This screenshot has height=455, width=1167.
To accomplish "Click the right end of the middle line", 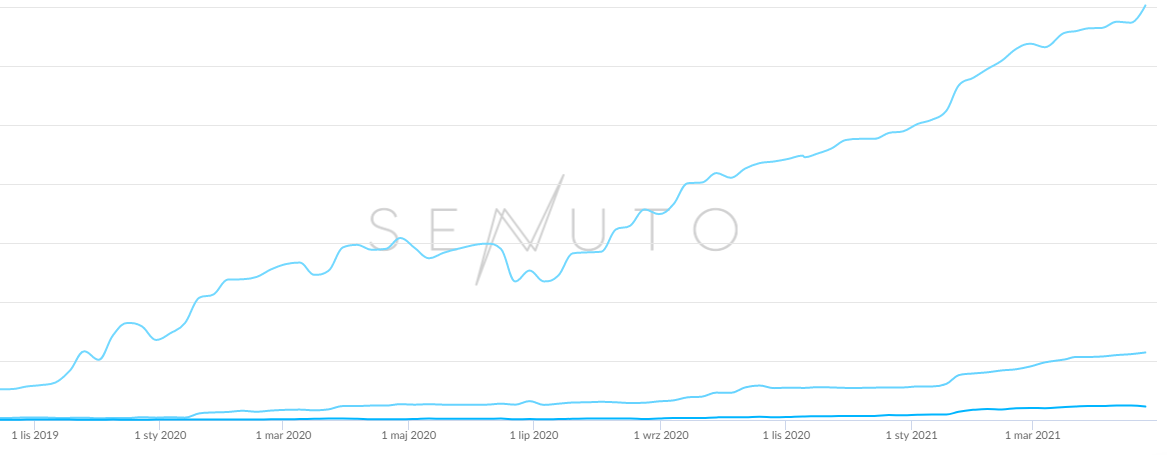I will tap(1145, 352).
